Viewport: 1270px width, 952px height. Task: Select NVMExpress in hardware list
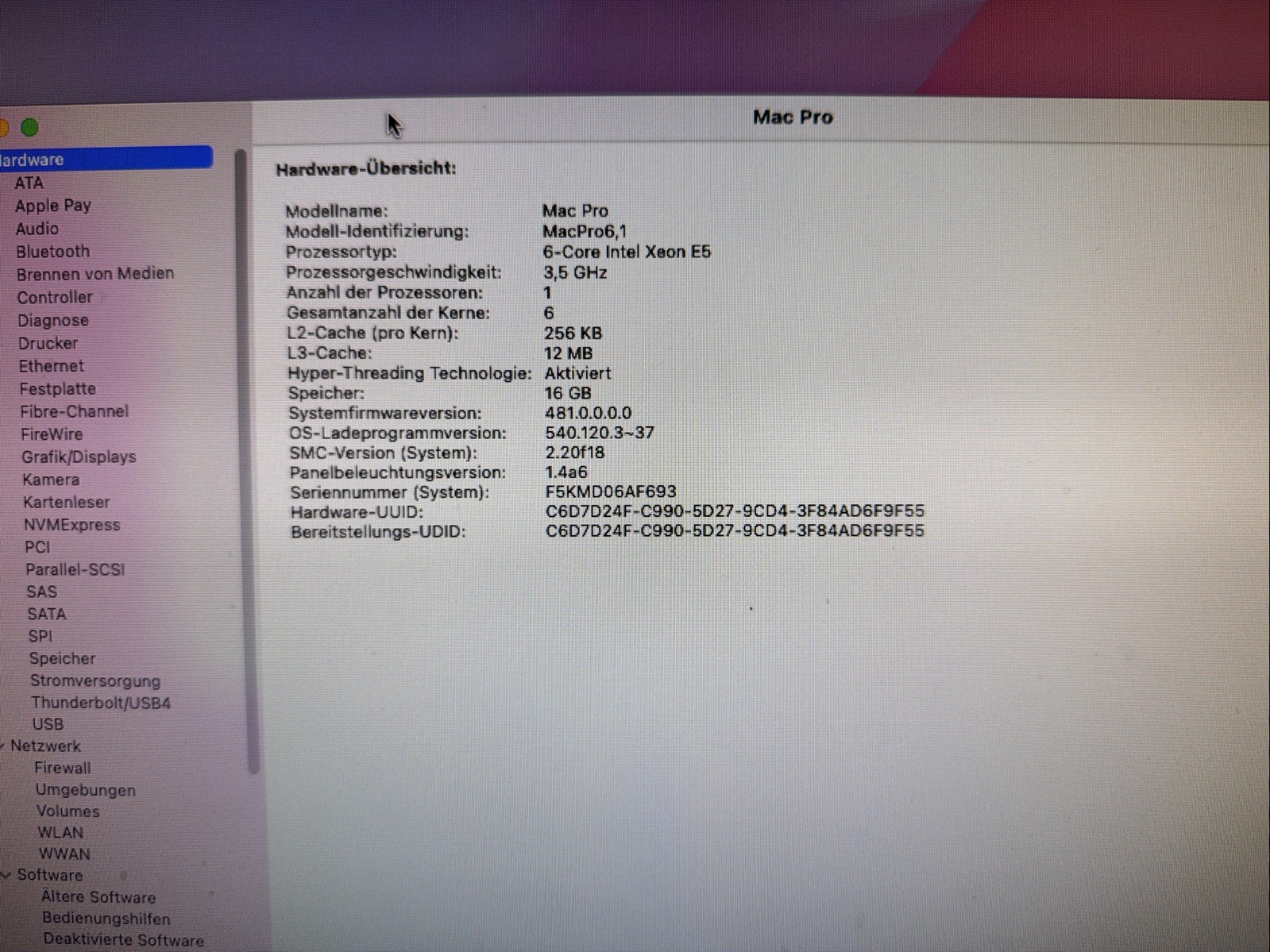tap(71, 525)
